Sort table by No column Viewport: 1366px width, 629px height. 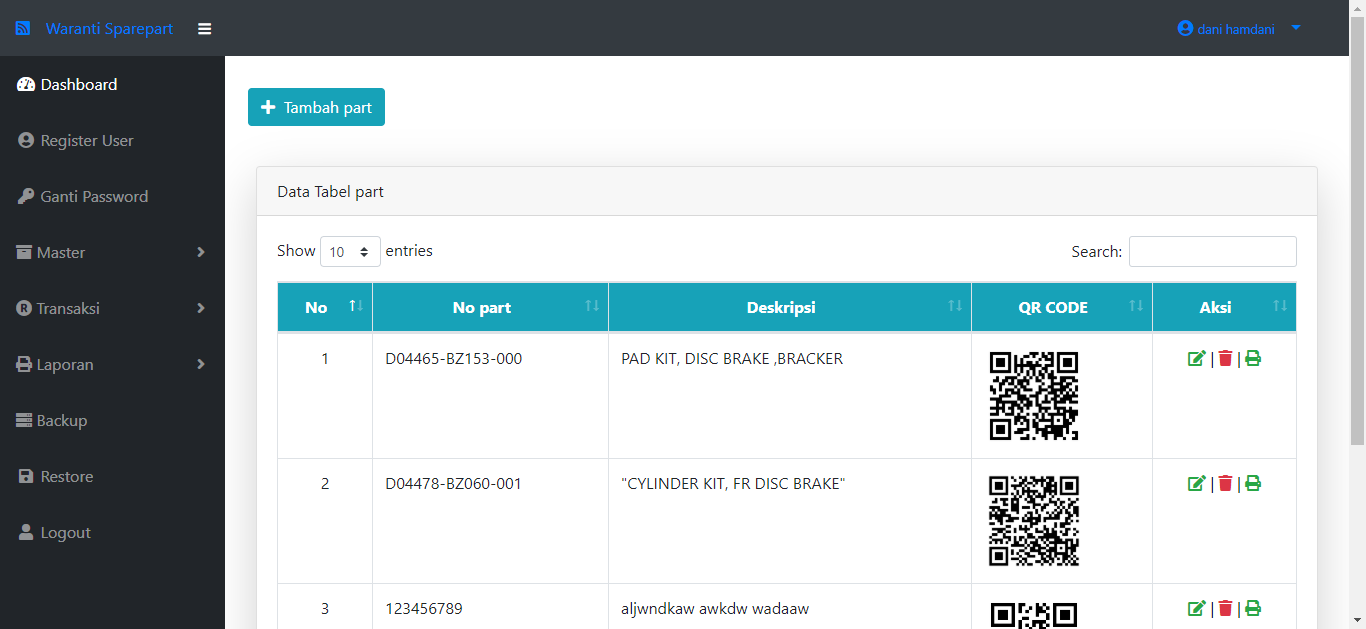(325, 307)
